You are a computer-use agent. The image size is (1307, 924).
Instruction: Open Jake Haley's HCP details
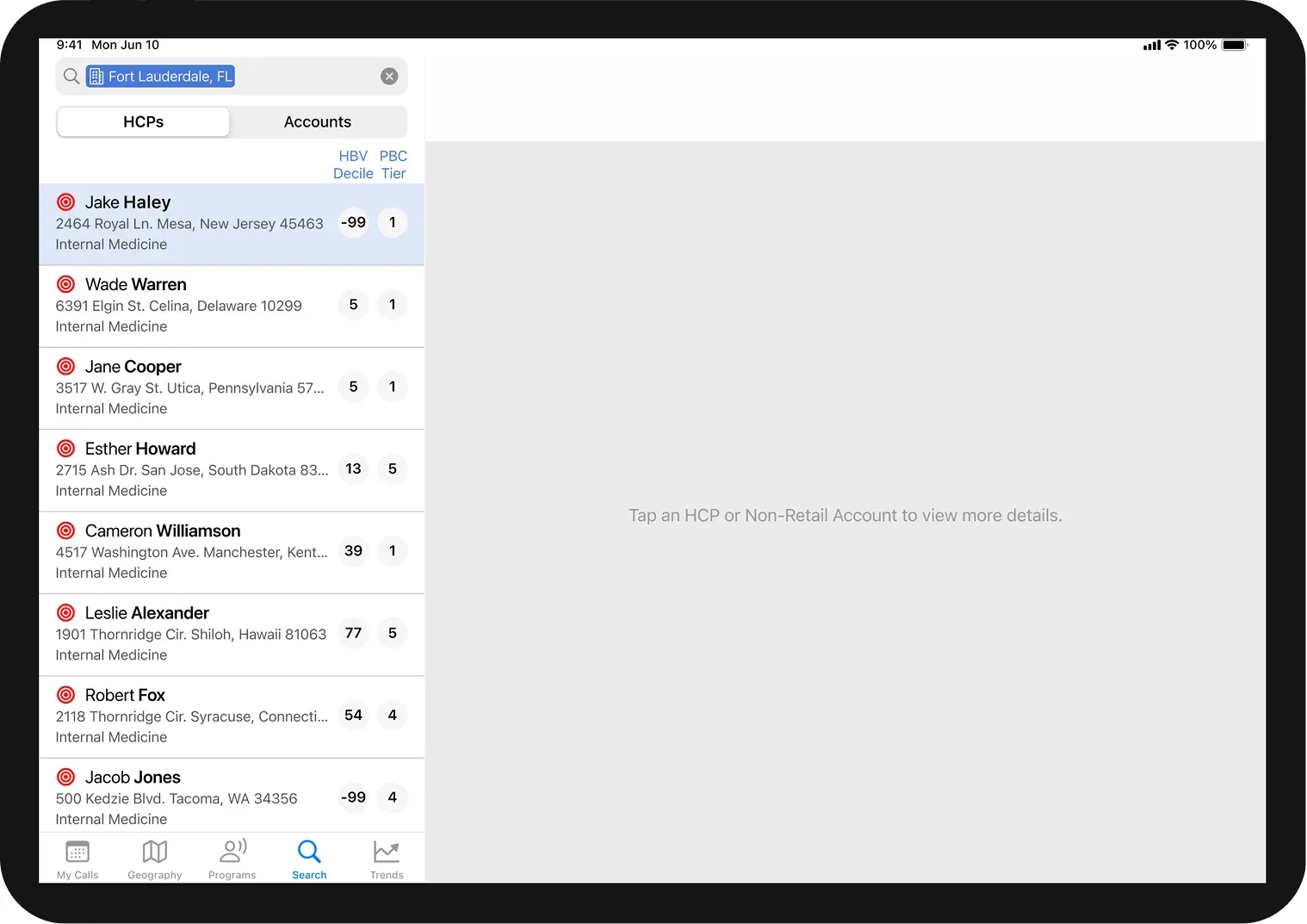232,224
